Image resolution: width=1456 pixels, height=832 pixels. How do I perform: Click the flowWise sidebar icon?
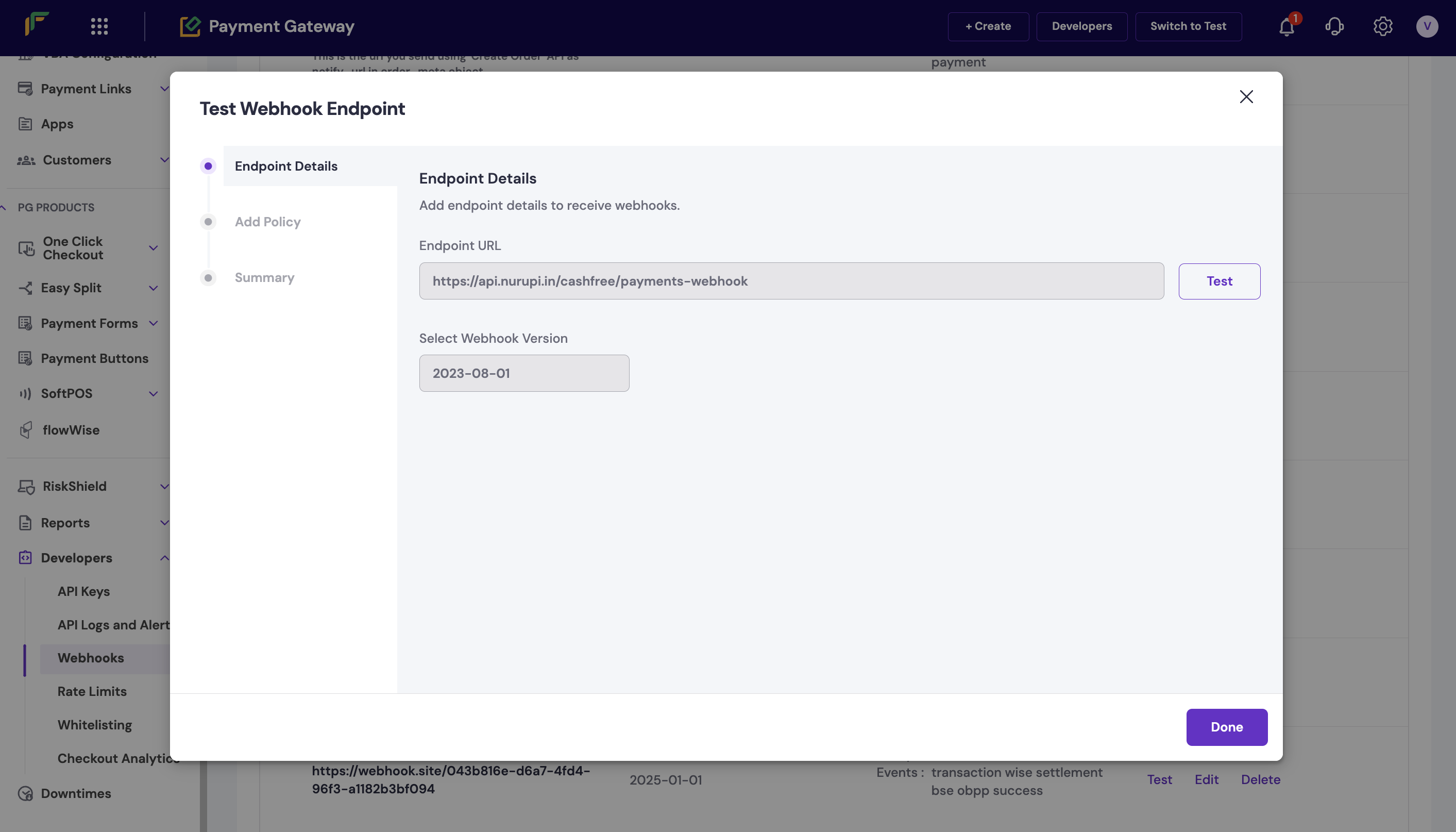point(26,430)
